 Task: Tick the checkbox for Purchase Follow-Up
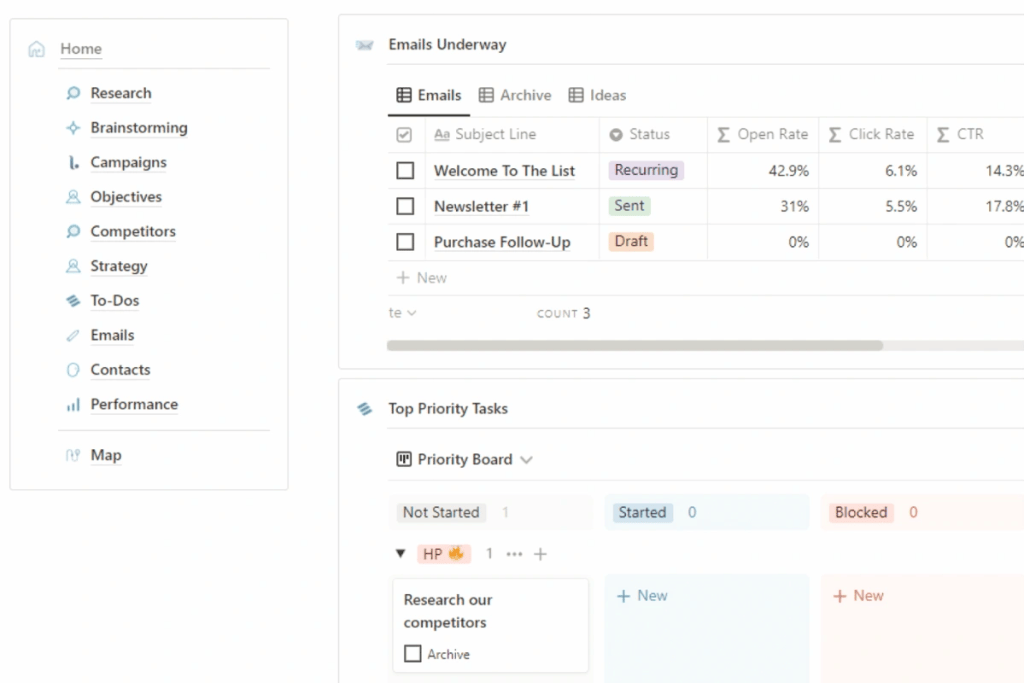coord(405,242)
